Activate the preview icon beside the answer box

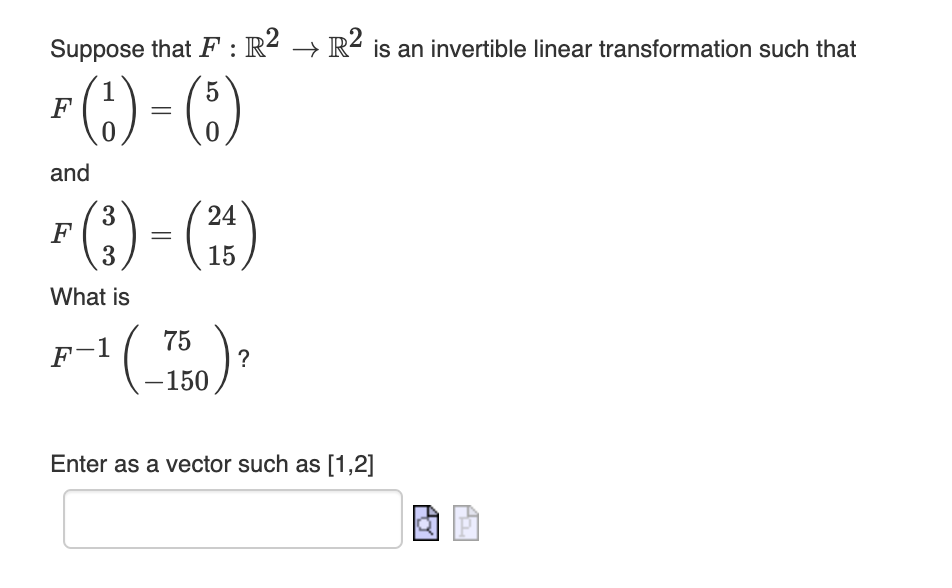[424, 523]
